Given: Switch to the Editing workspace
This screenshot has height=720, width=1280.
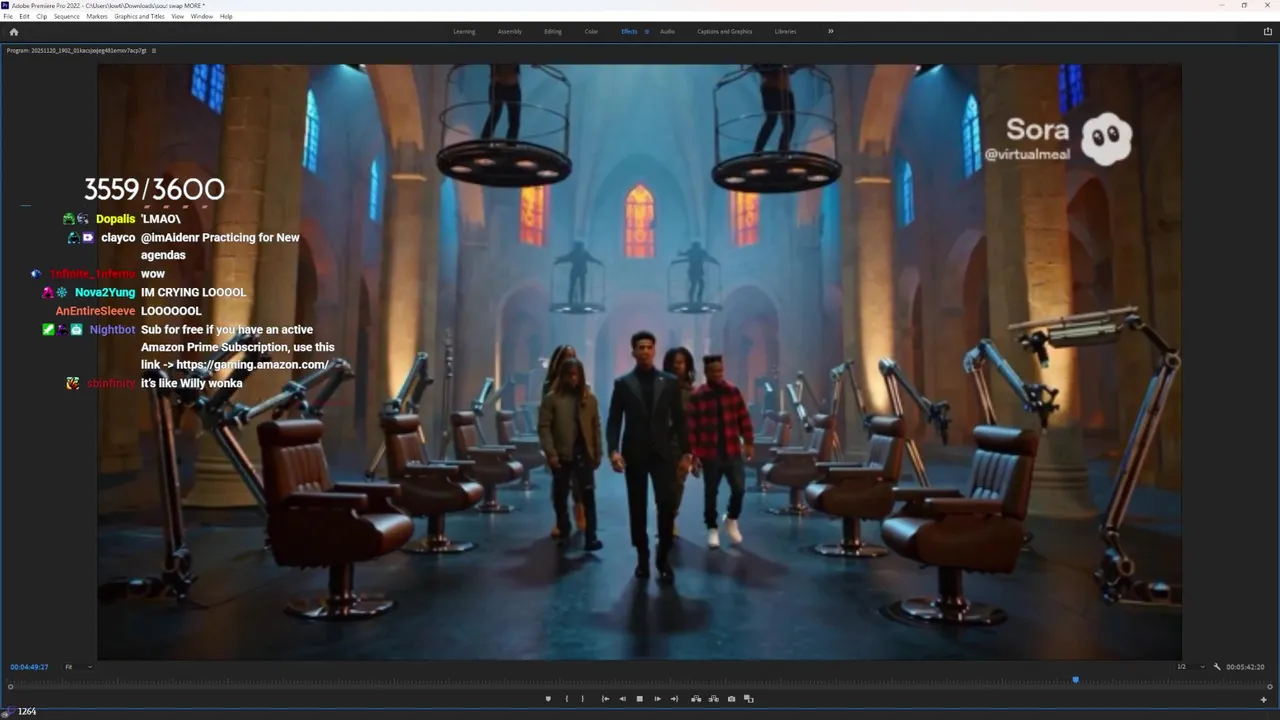Looking at the screenshot, I should coord(553,31).
